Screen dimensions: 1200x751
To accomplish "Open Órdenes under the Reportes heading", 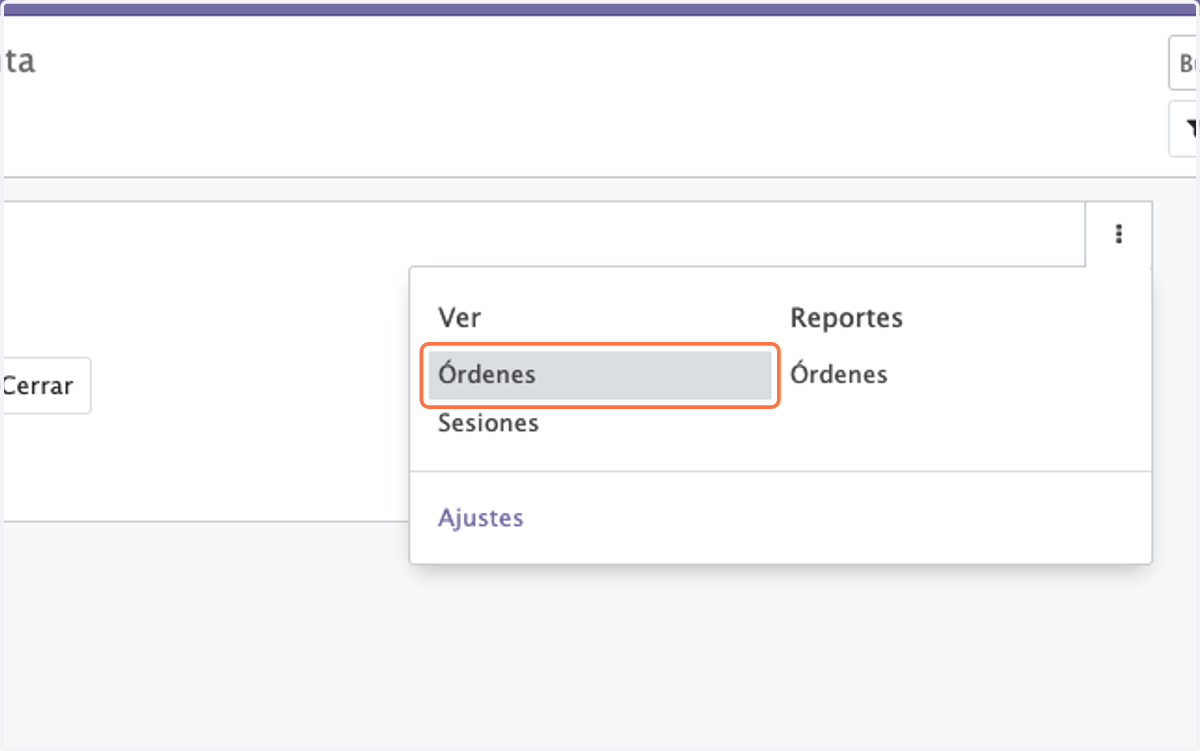I will click(839, 375).
